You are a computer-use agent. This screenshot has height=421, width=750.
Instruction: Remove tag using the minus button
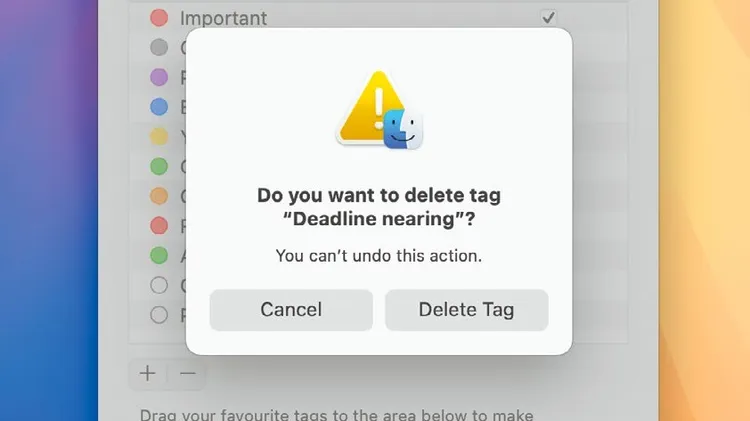click(x=188, y=373)
